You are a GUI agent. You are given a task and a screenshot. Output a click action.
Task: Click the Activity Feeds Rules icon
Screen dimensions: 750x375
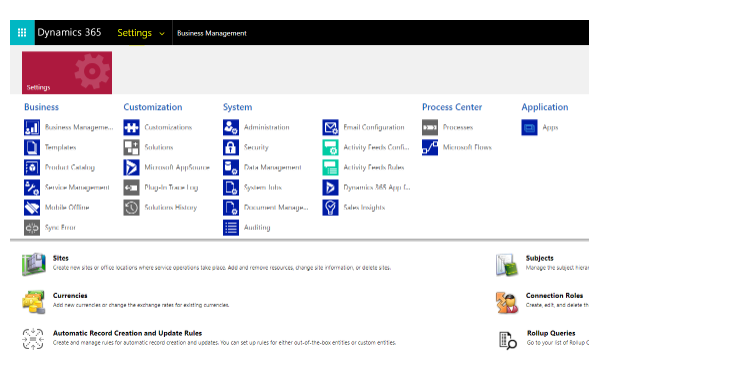tap(331, 168)
